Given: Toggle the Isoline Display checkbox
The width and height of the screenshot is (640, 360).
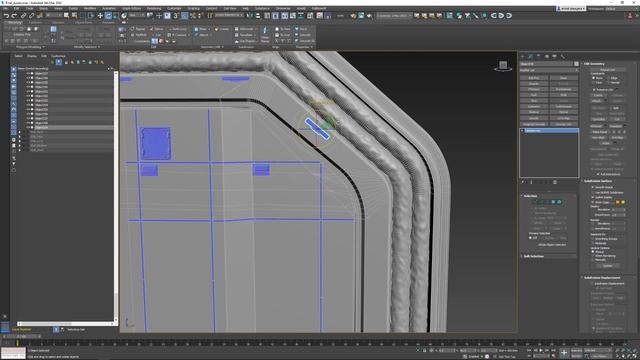Looking at the screenshot, I should pos(593,197).
